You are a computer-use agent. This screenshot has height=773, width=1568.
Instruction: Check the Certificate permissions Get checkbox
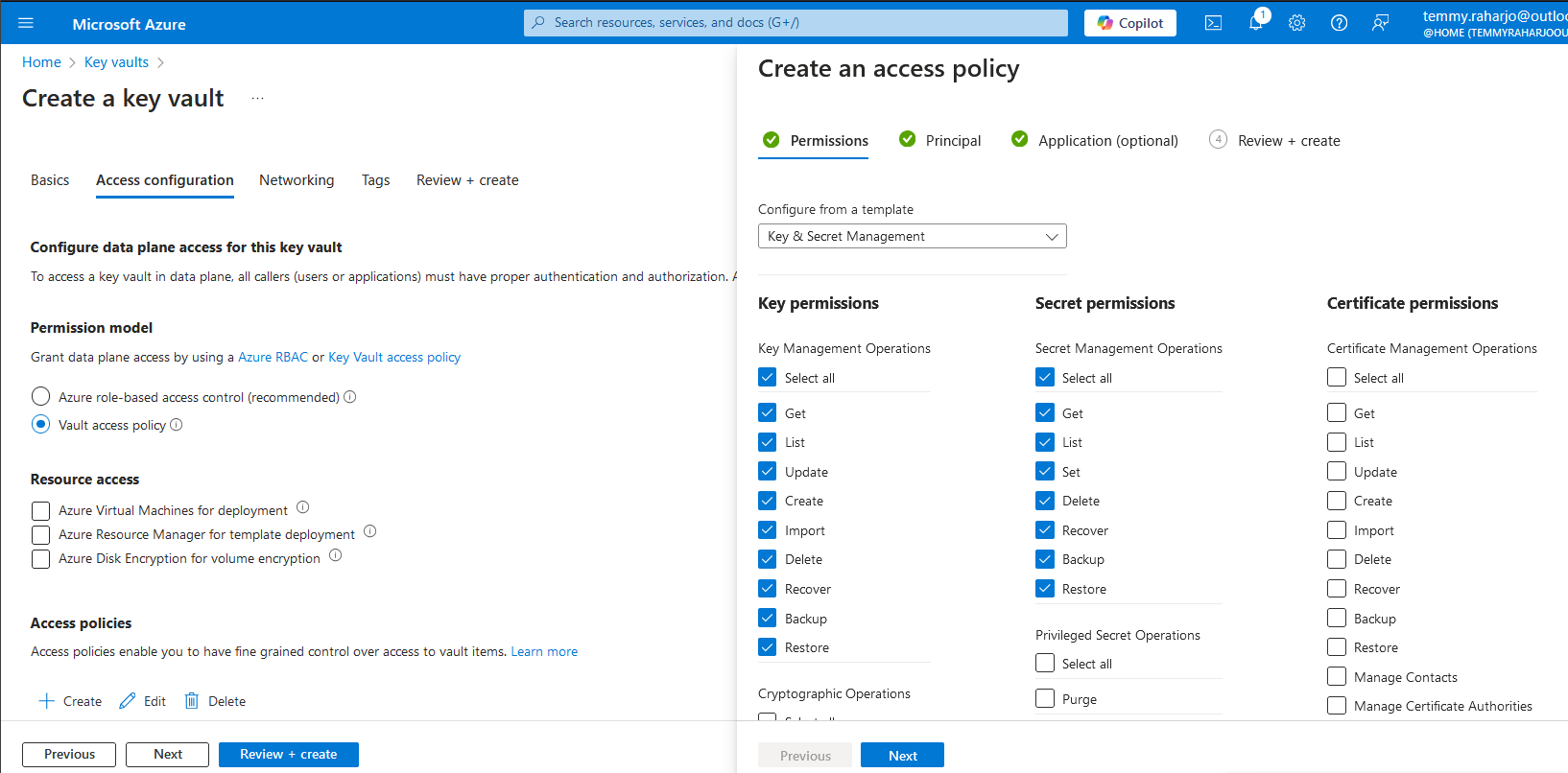1337,412
